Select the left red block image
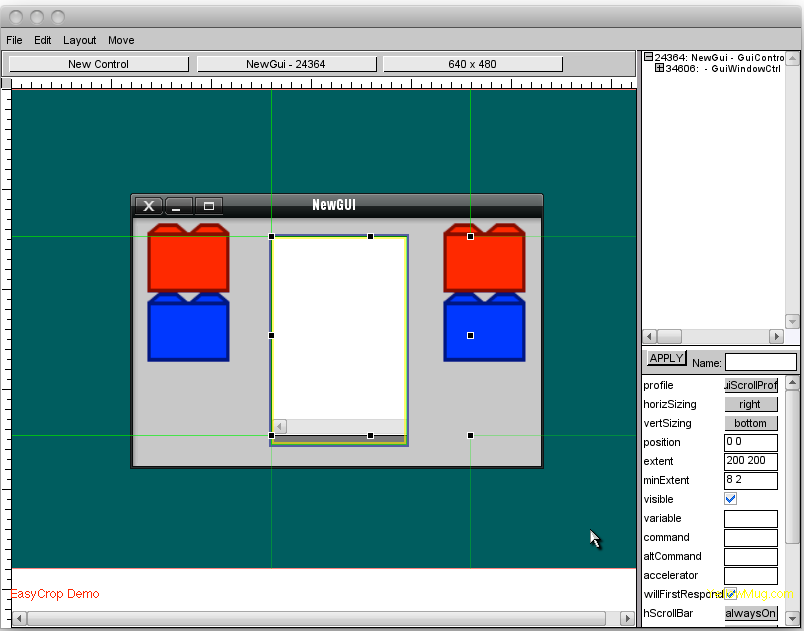This screenshot has width=804, height=631. pyautogui.click(x=188, y=258)
